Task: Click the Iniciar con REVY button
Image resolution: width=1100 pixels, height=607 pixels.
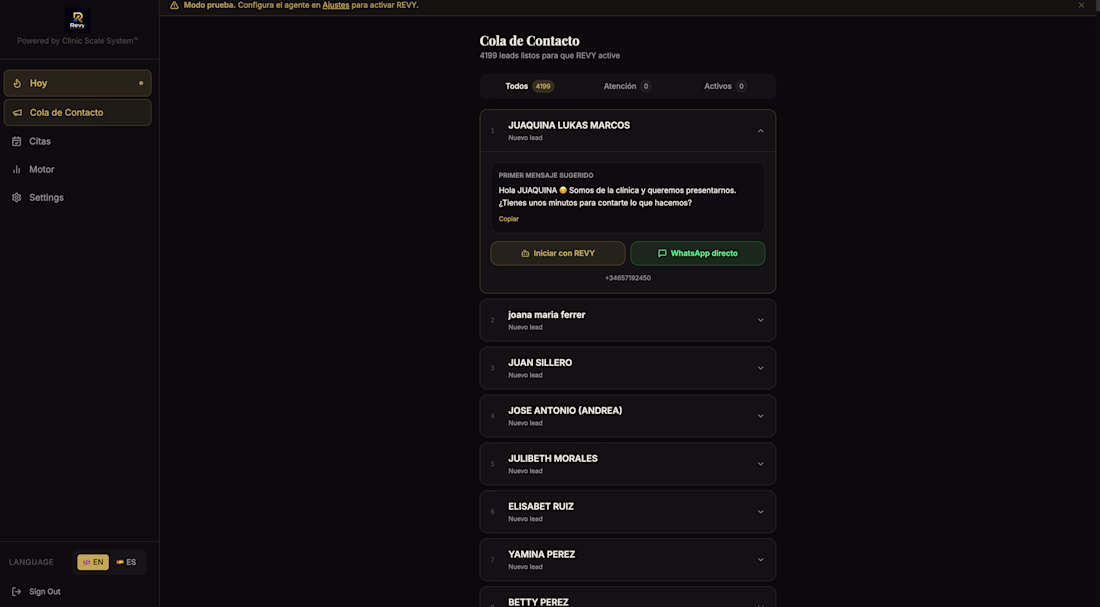Action: click(x=558, y=253)
